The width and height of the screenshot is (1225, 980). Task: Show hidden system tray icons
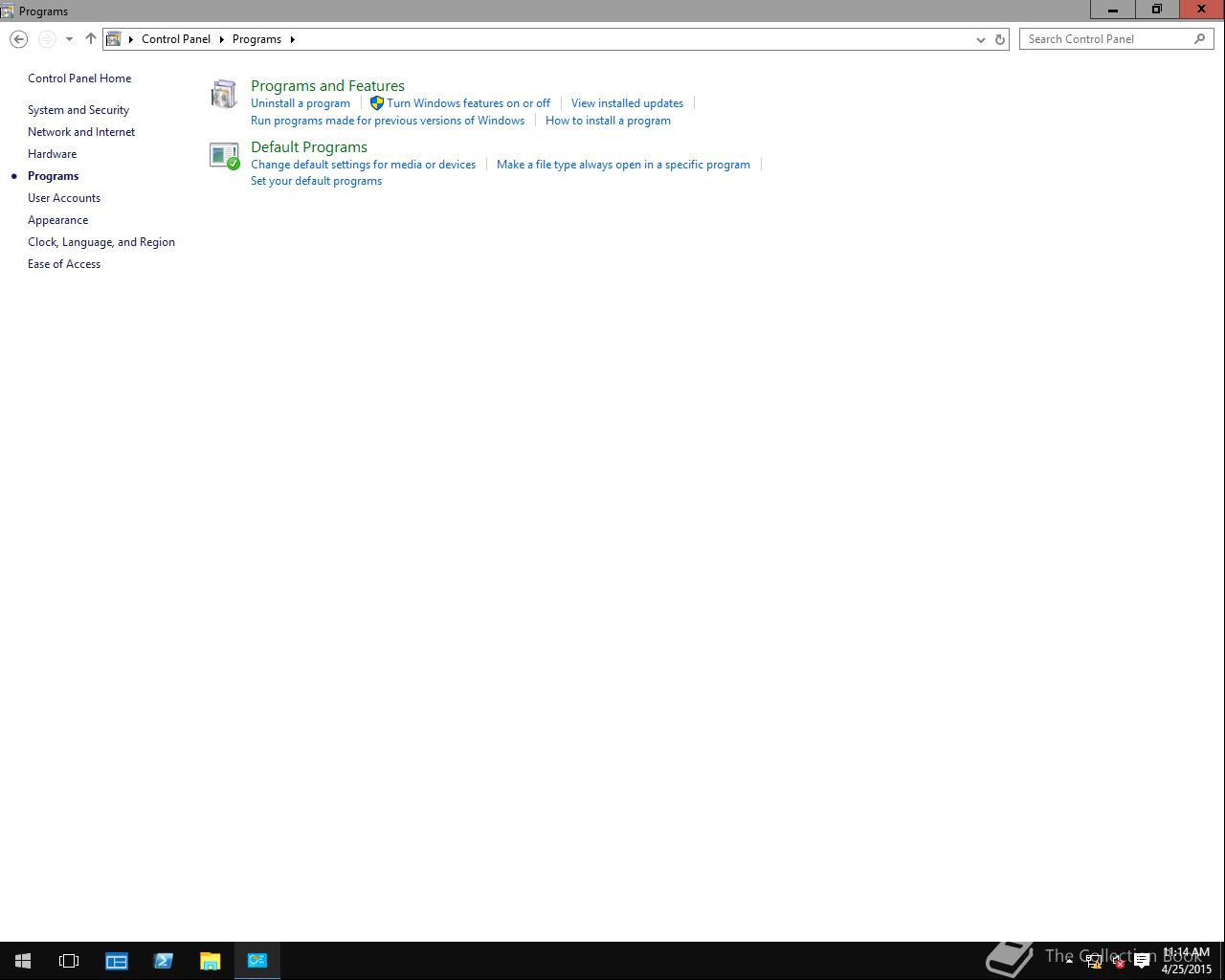coord(1069,961)
